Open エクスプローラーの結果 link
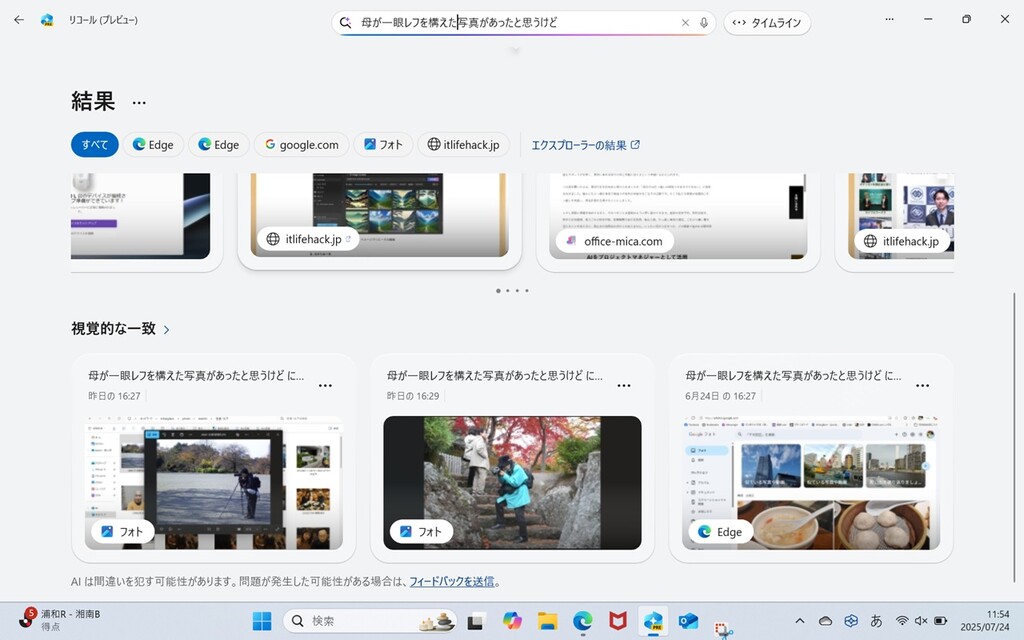The height and width of the screenshot is (640, 1024). click(x=585, y=145)
